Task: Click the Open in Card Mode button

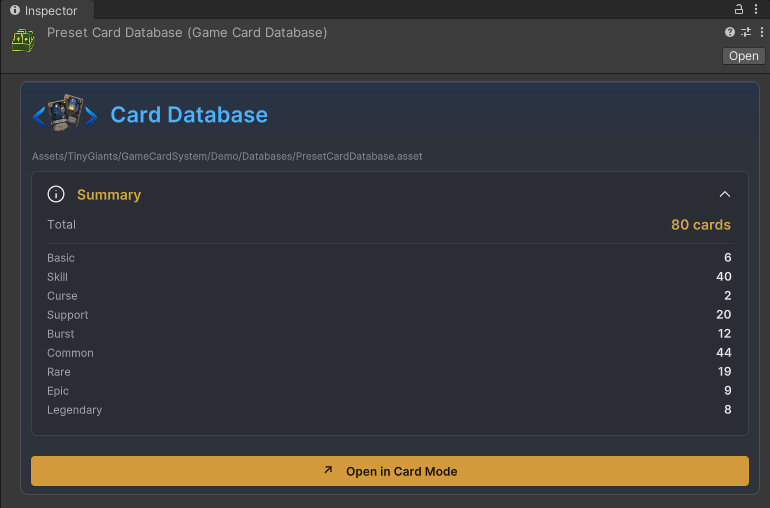Action: point(390,471)
